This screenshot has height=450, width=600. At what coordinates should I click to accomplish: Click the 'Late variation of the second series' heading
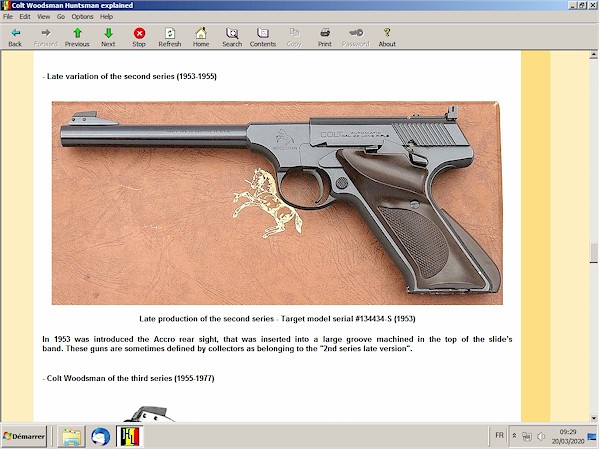[x=129, y=76]
